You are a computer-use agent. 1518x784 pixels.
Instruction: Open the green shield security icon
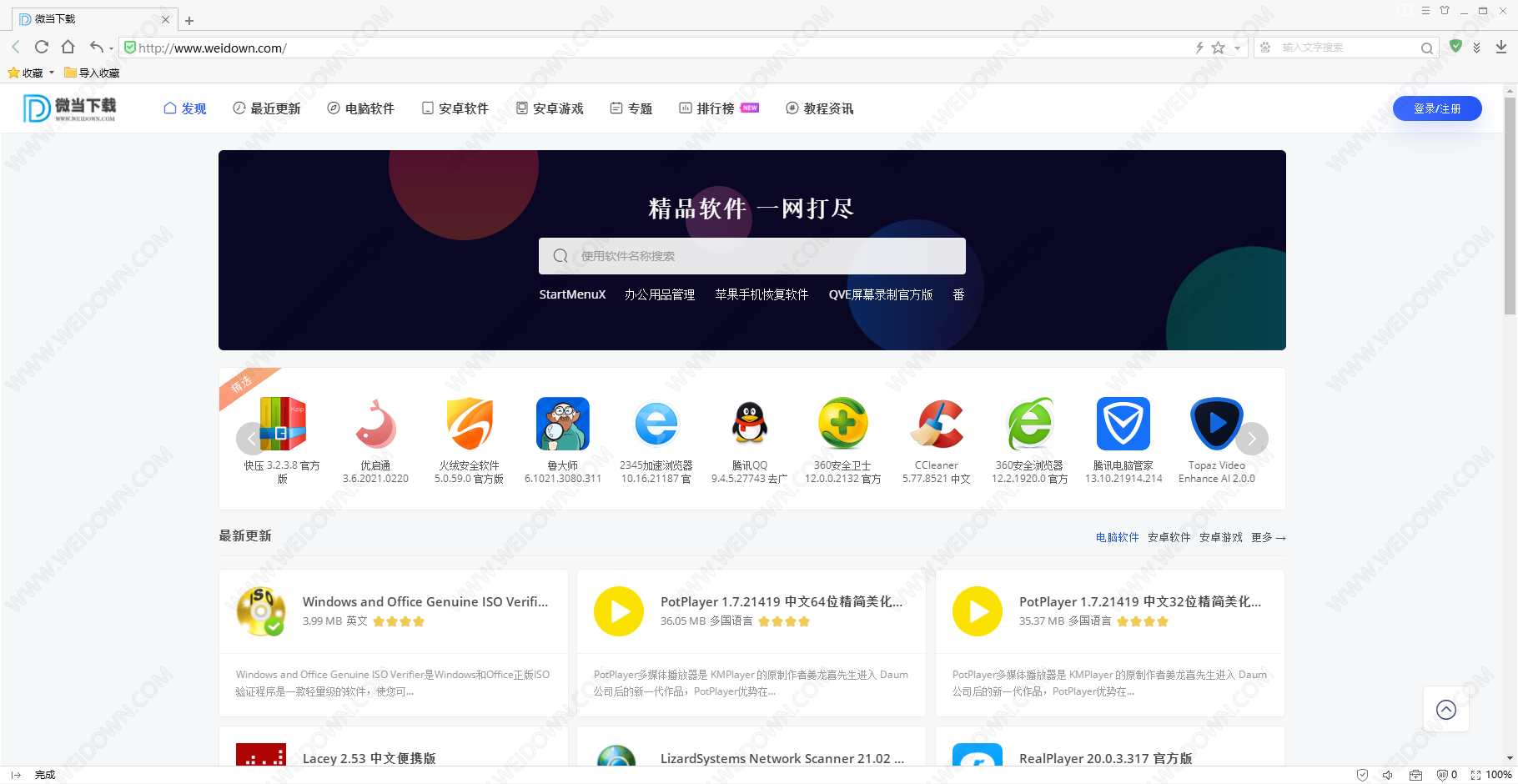1455,47
